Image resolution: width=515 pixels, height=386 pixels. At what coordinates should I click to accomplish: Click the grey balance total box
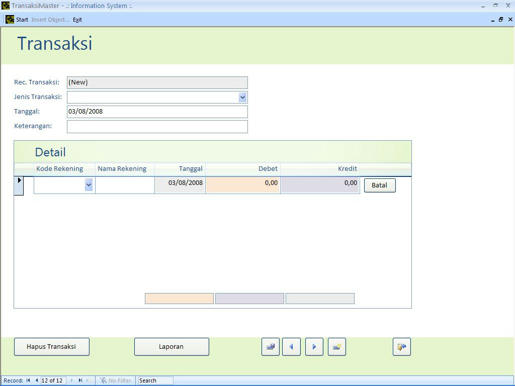(x=320, y=298)
